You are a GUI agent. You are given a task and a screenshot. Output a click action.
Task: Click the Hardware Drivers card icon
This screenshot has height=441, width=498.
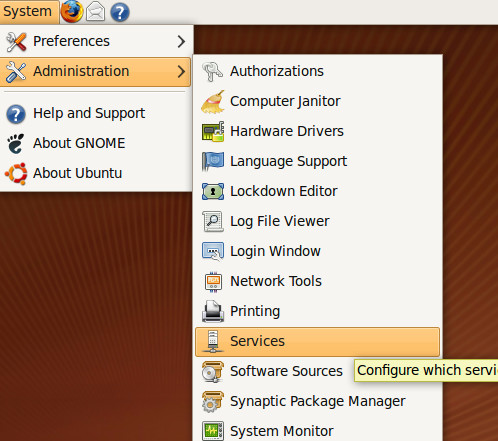[x=213, y=131]
